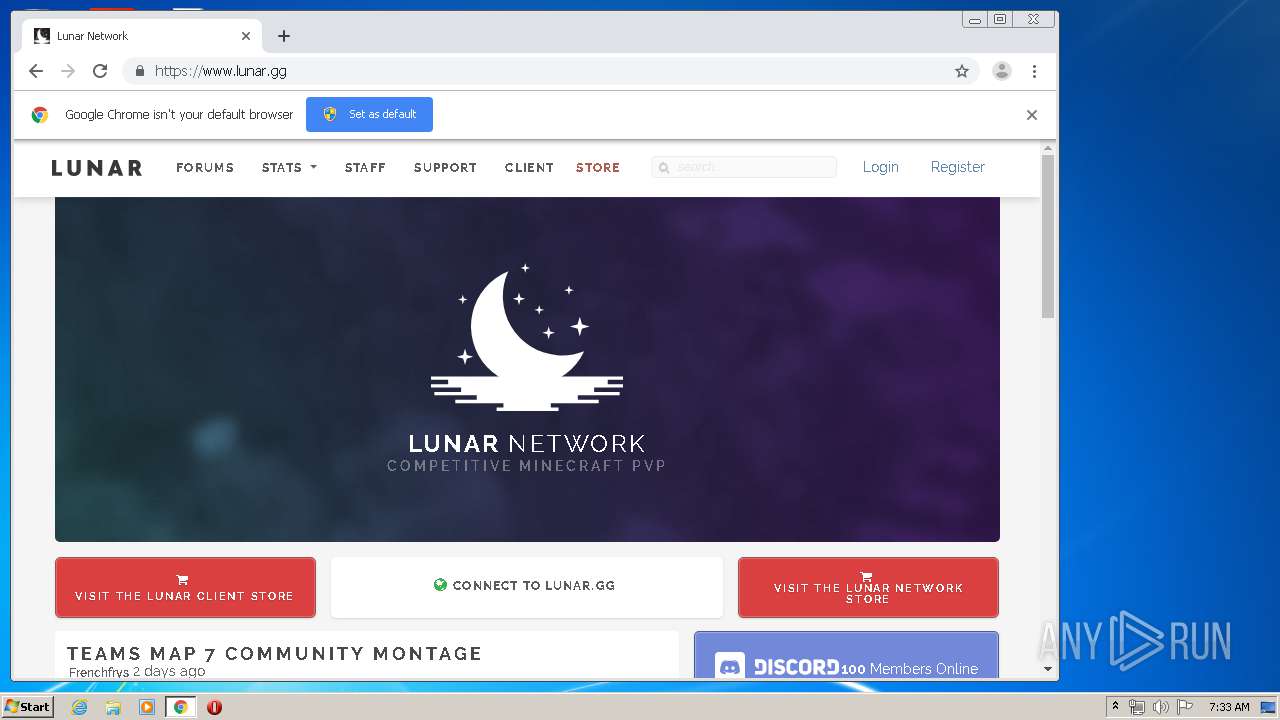Click the Register link

coord(958,167)
